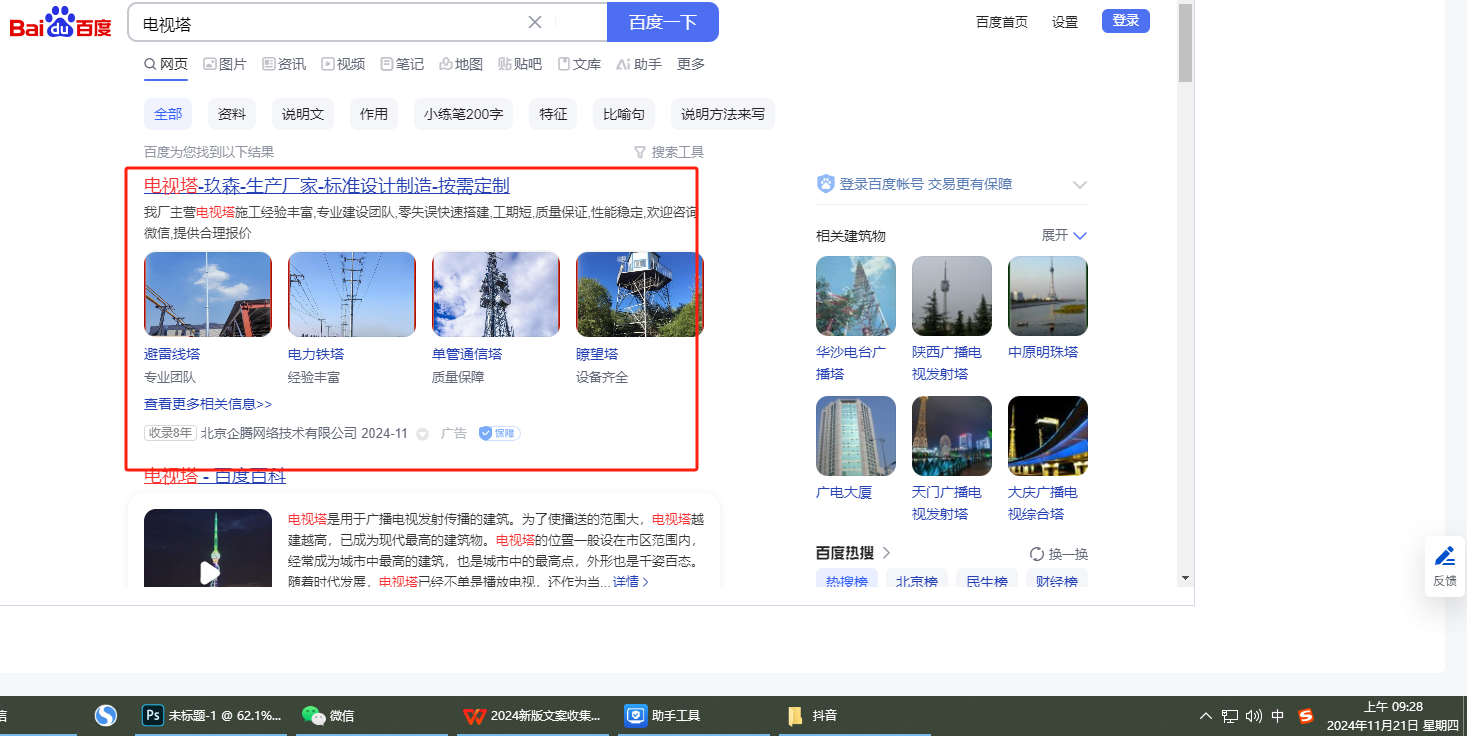Switch to the 地图 tab

pos(461,64)
